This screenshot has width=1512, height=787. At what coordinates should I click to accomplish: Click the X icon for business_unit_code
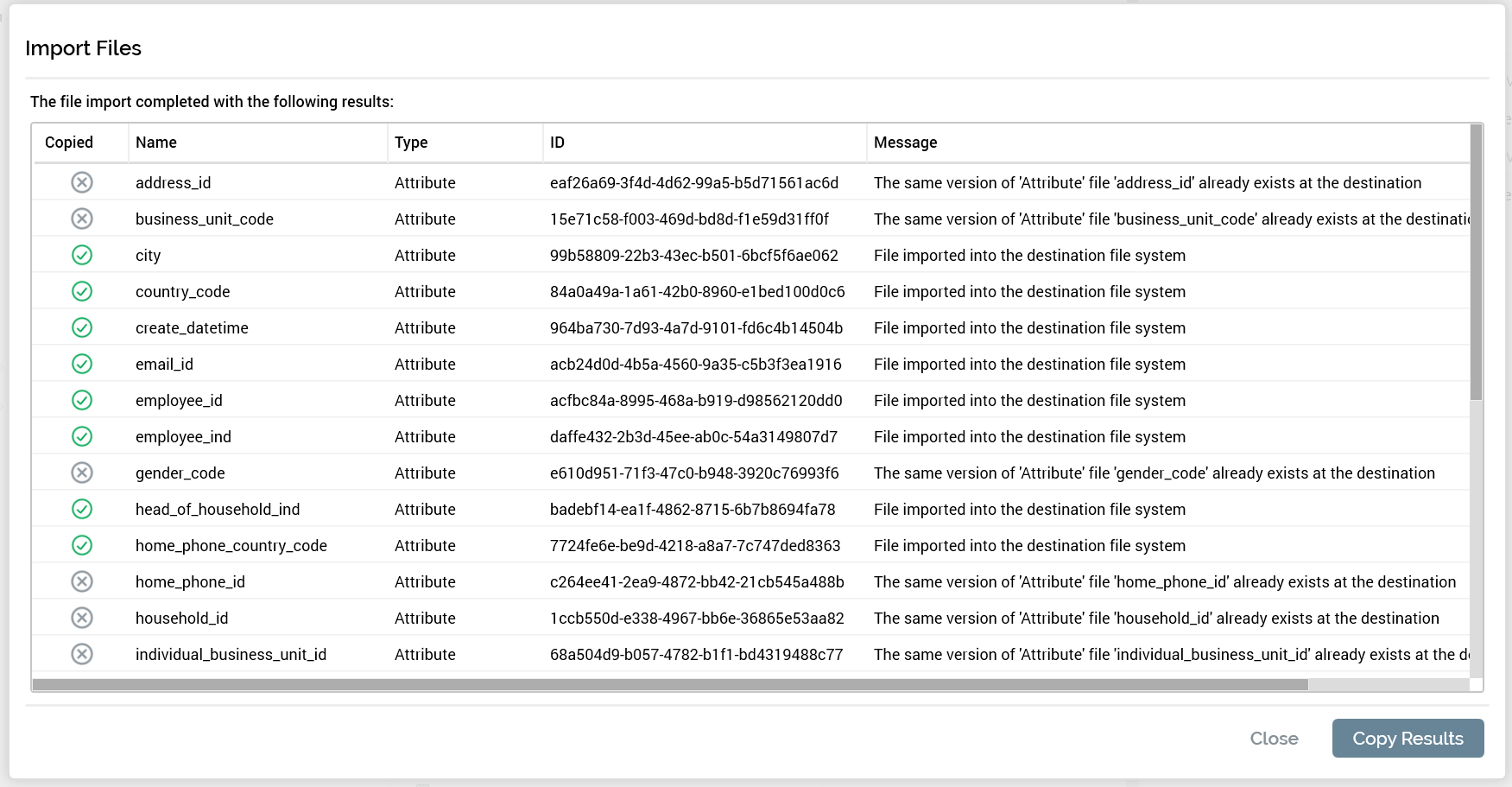tap(82, 219)
